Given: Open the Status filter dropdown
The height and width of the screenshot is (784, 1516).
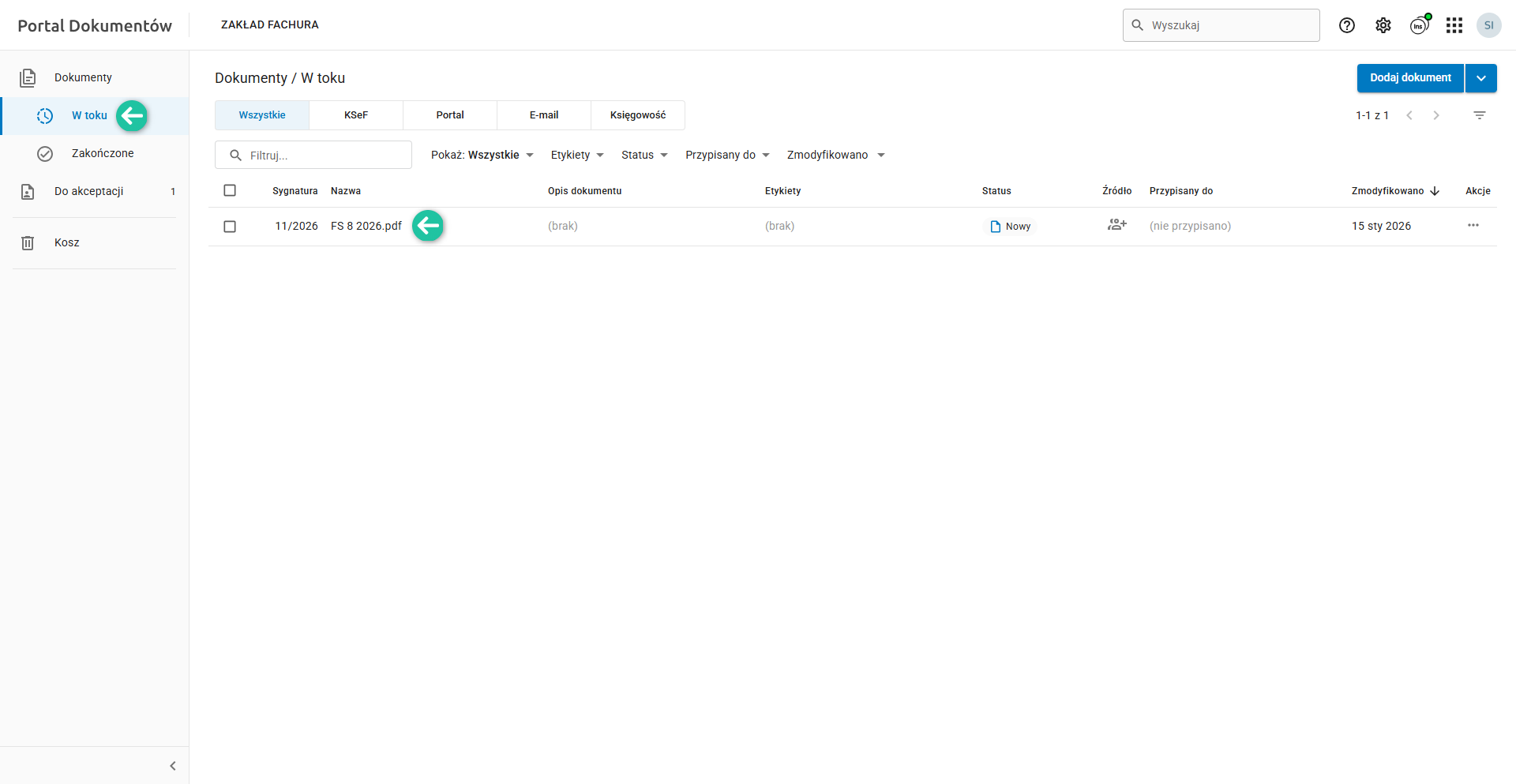Looking at the screenshot, I should 644,155.
